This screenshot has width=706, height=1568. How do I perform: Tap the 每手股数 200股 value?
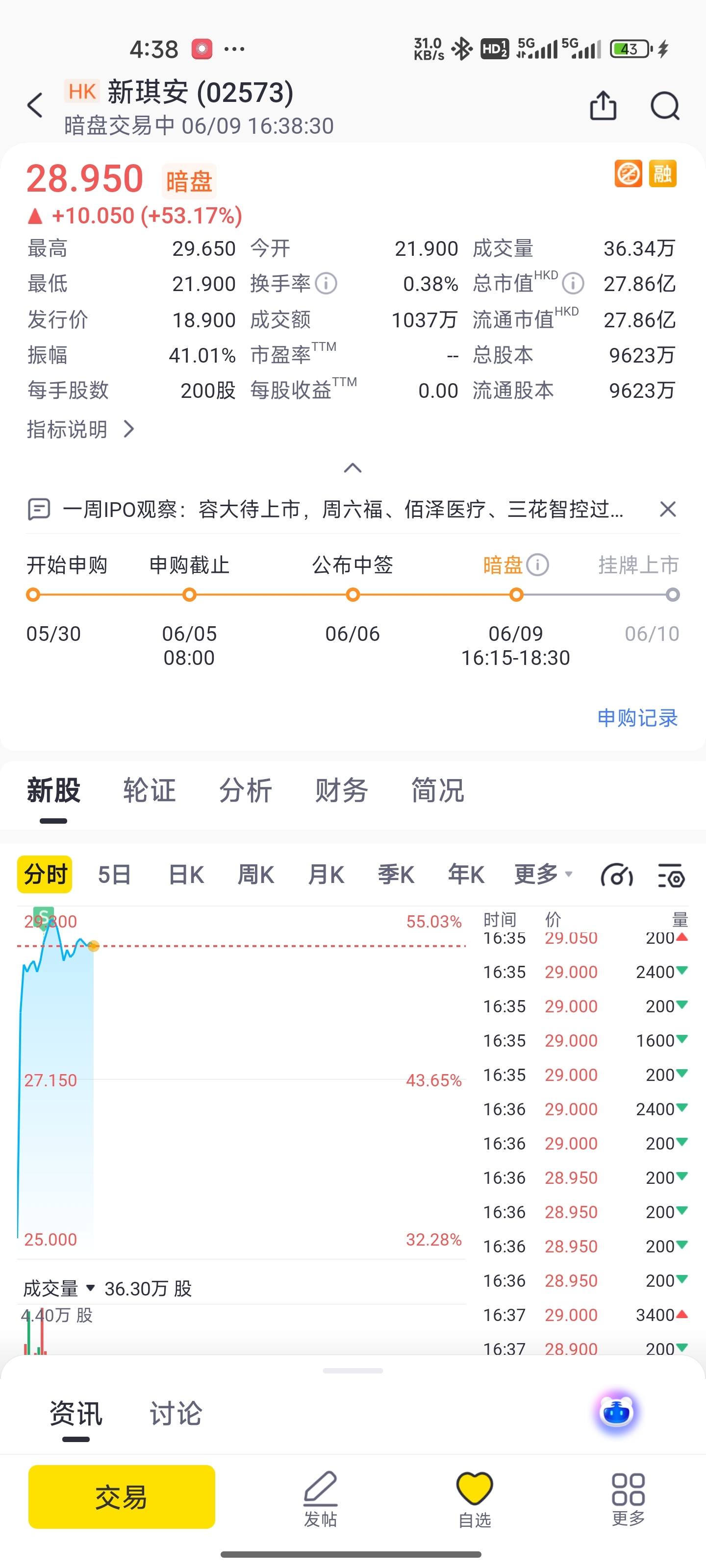pyautogui.click(x=208, y=390)
